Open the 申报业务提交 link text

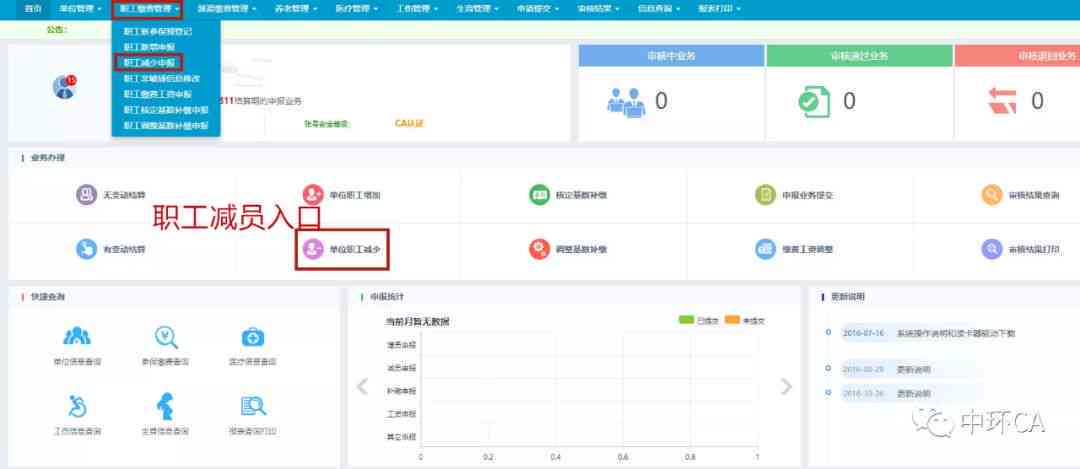pyautogui.click(x=807, y=196)
